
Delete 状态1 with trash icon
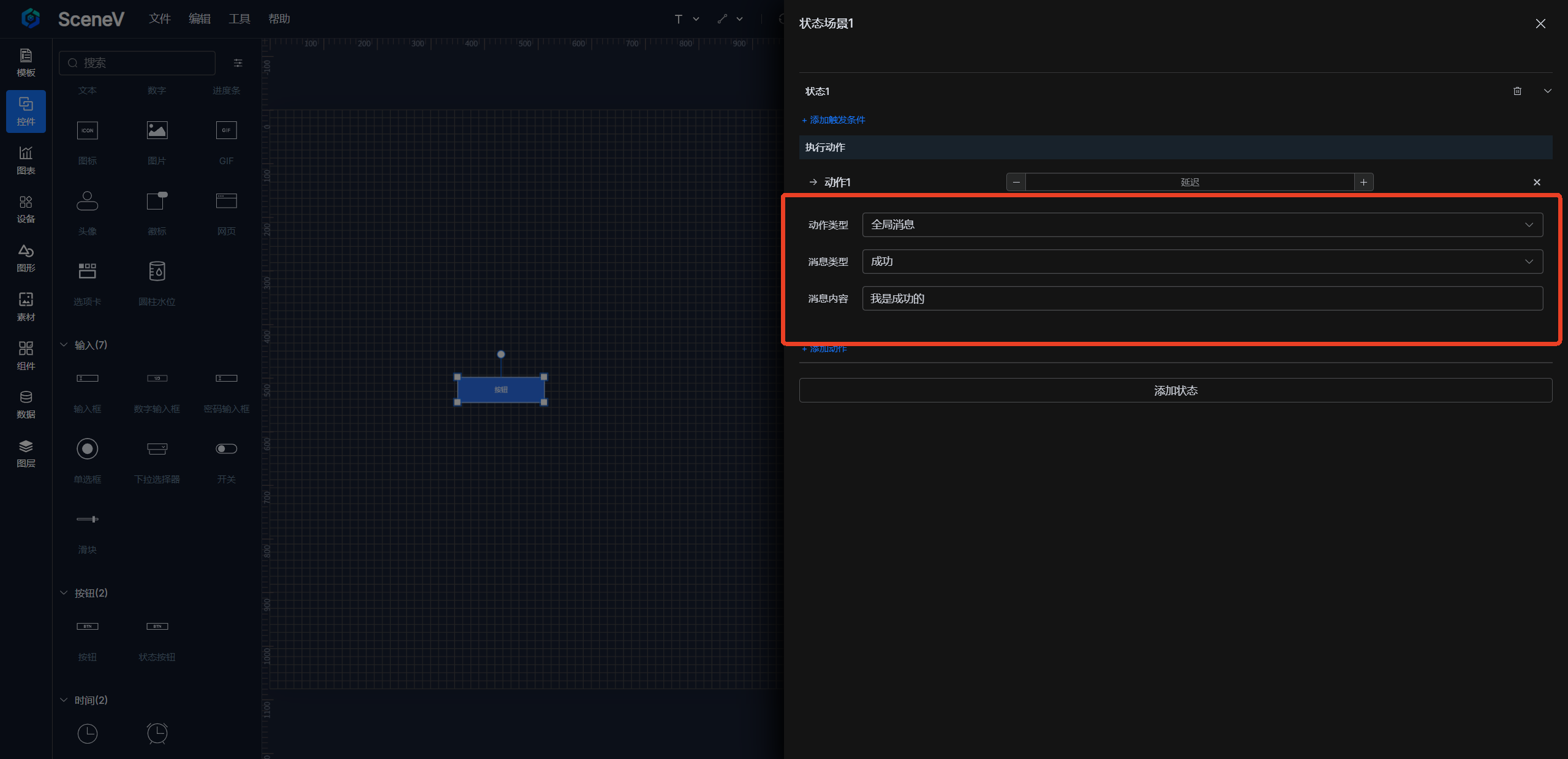coord(1517,91)
